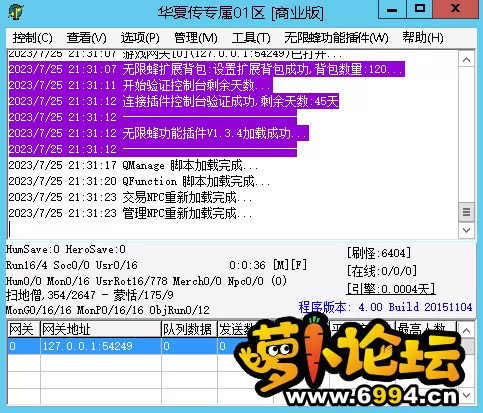Click the Hum0/0 Mon0/16 status line

click(146, 281)
